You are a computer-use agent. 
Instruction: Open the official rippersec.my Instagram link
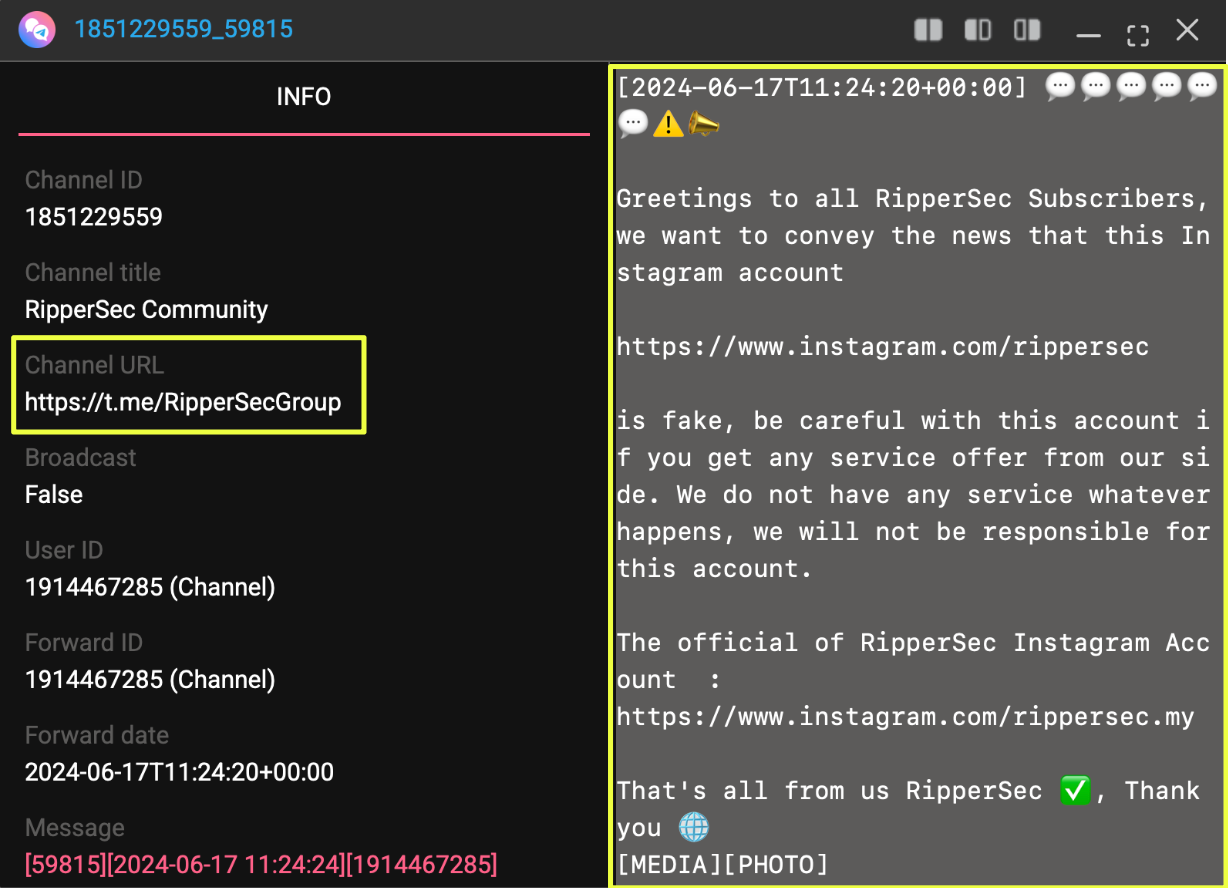(905, 717)
